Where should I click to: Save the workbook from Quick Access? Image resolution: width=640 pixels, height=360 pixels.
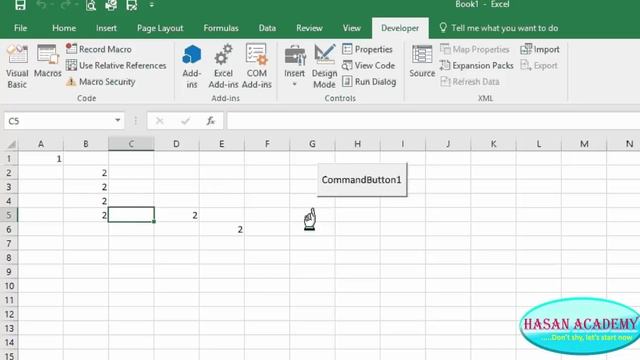(20, 5)
